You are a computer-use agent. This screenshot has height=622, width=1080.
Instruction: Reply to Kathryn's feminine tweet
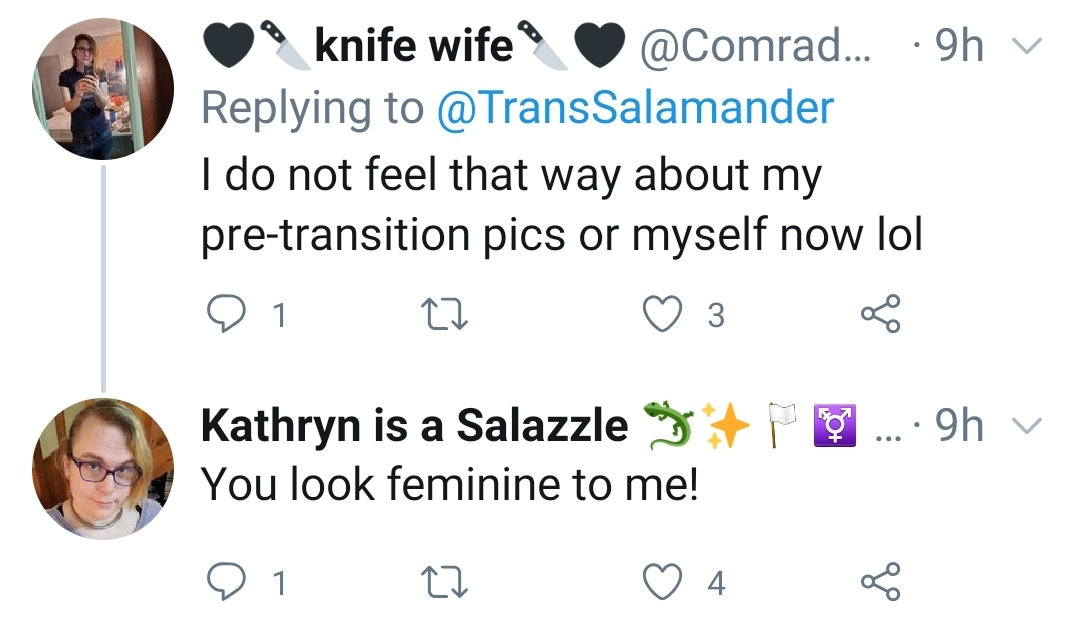tap(227, 582)
